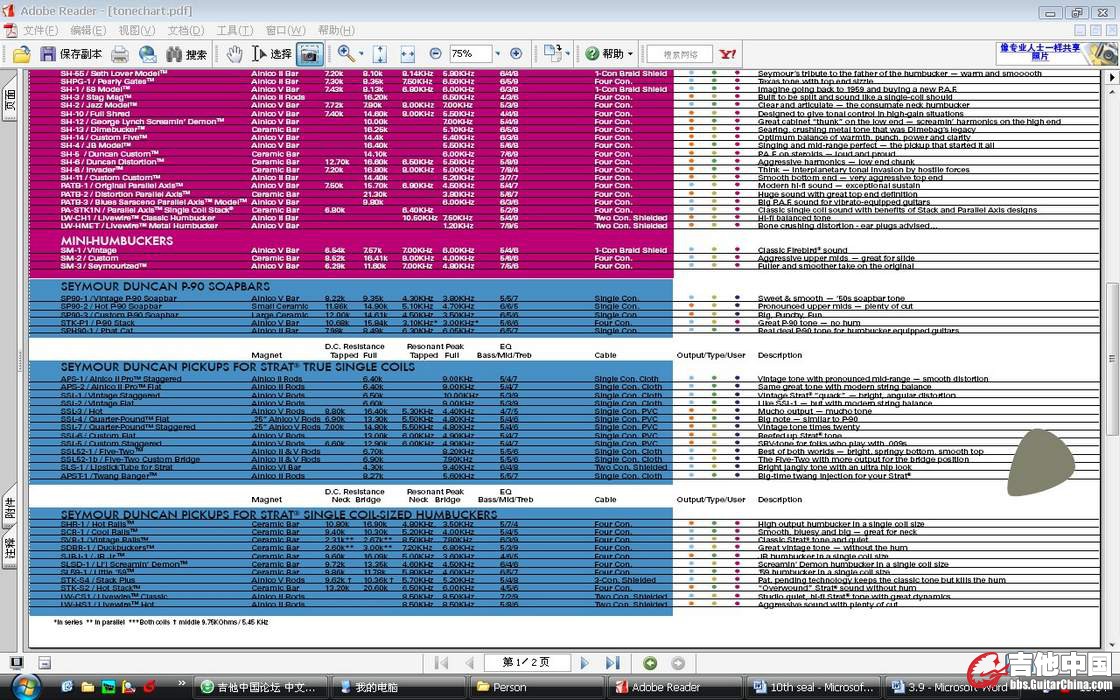1120x700 pixels.
Task: Select the Hand tool
Action: (x=234, y=54)
